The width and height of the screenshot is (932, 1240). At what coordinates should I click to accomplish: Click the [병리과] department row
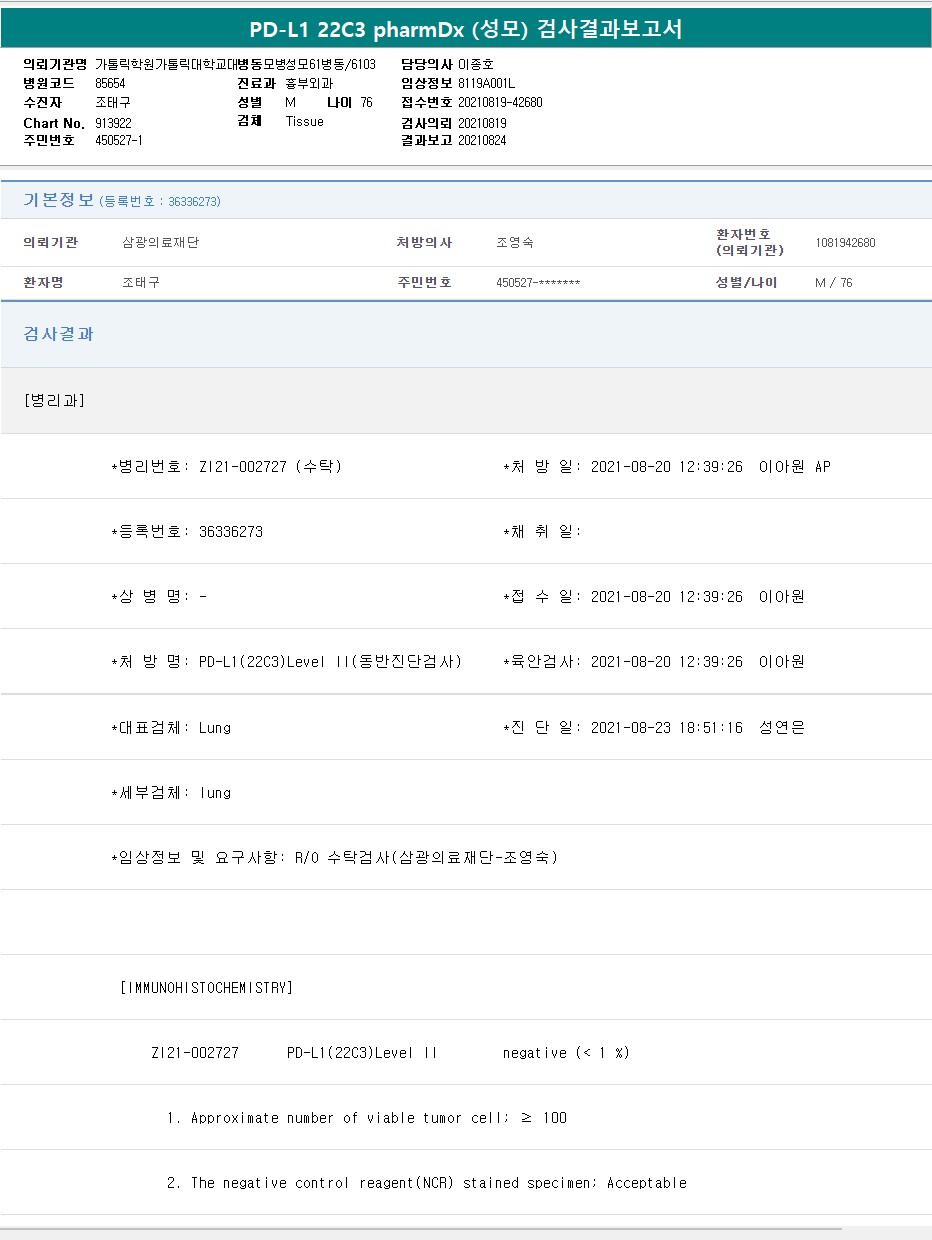click(54, 400)
